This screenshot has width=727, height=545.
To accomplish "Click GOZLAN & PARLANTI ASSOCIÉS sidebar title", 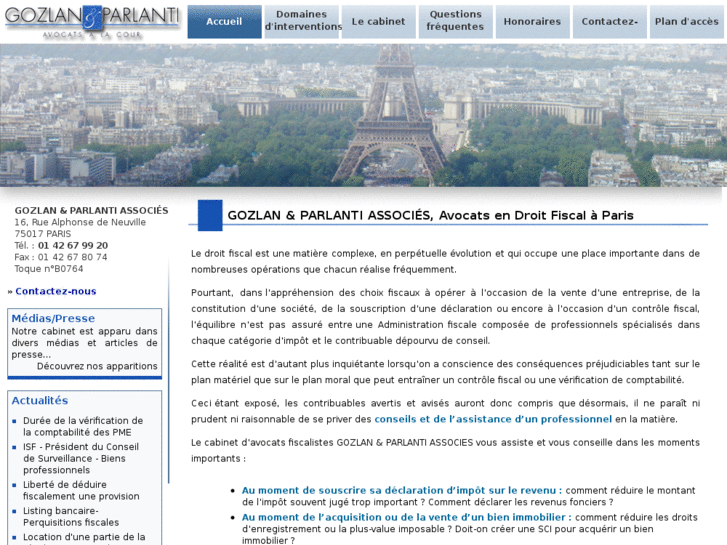I will [91, 211].
